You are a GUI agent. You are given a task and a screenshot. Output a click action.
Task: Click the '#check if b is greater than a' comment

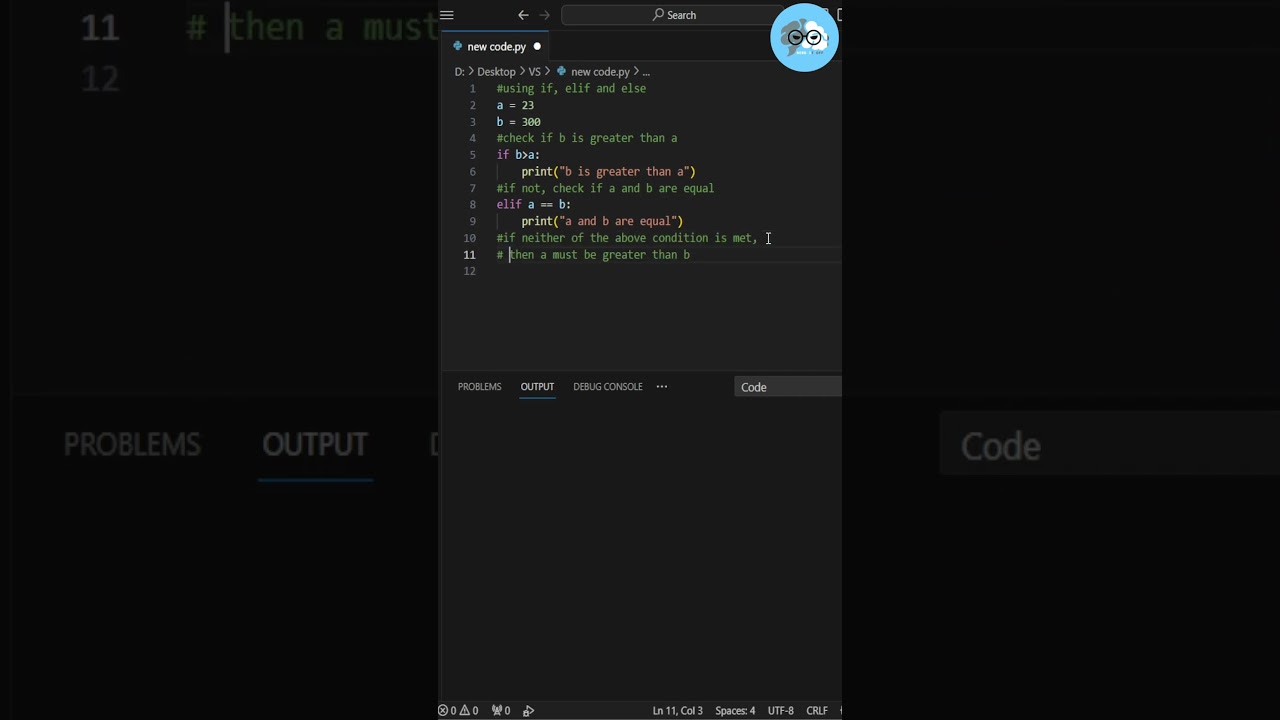(587, 138)
